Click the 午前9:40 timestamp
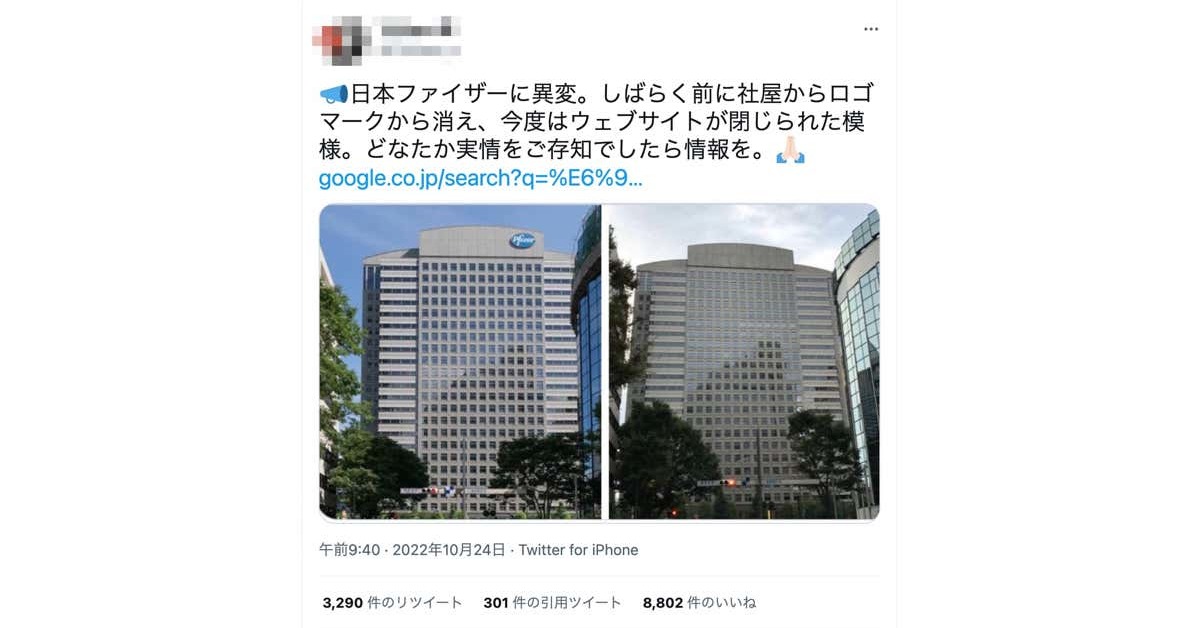 click(x=349, y=550)
